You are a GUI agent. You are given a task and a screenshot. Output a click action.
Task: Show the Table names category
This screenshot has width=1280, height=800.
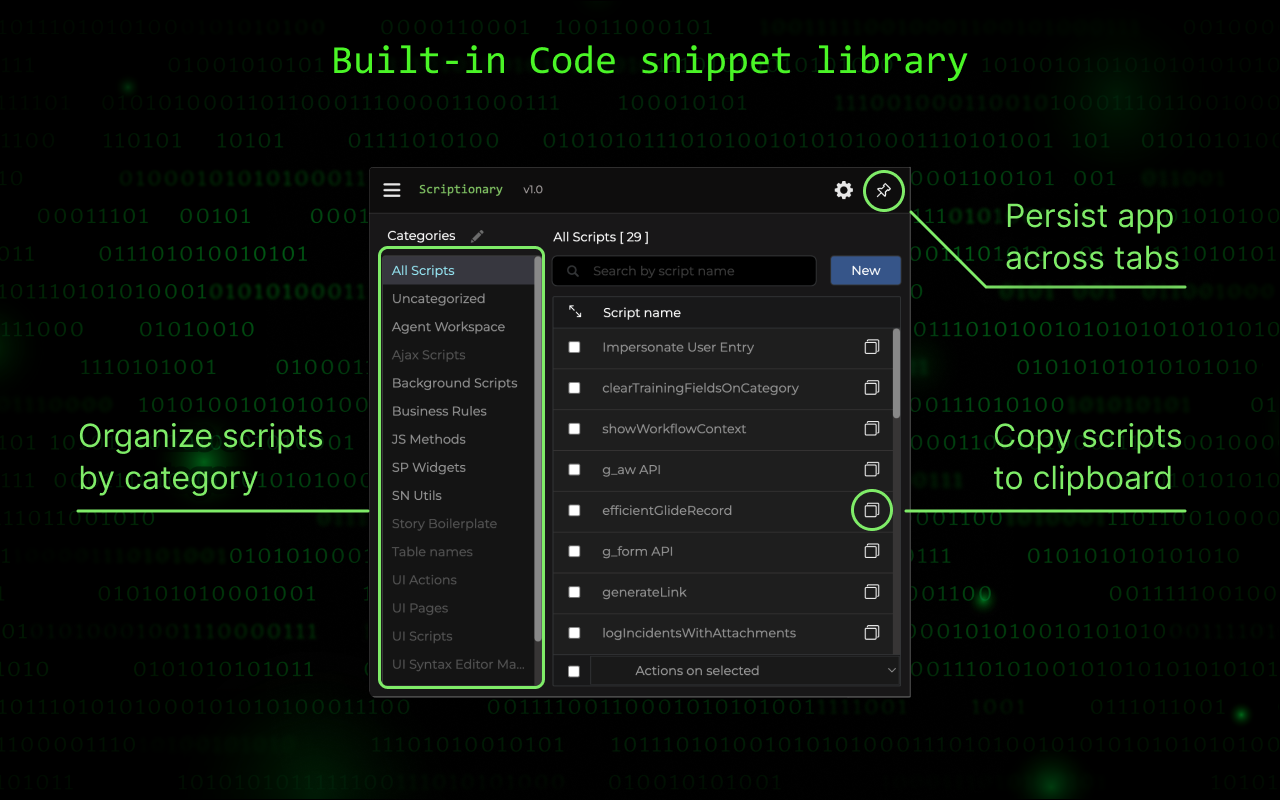459,552
